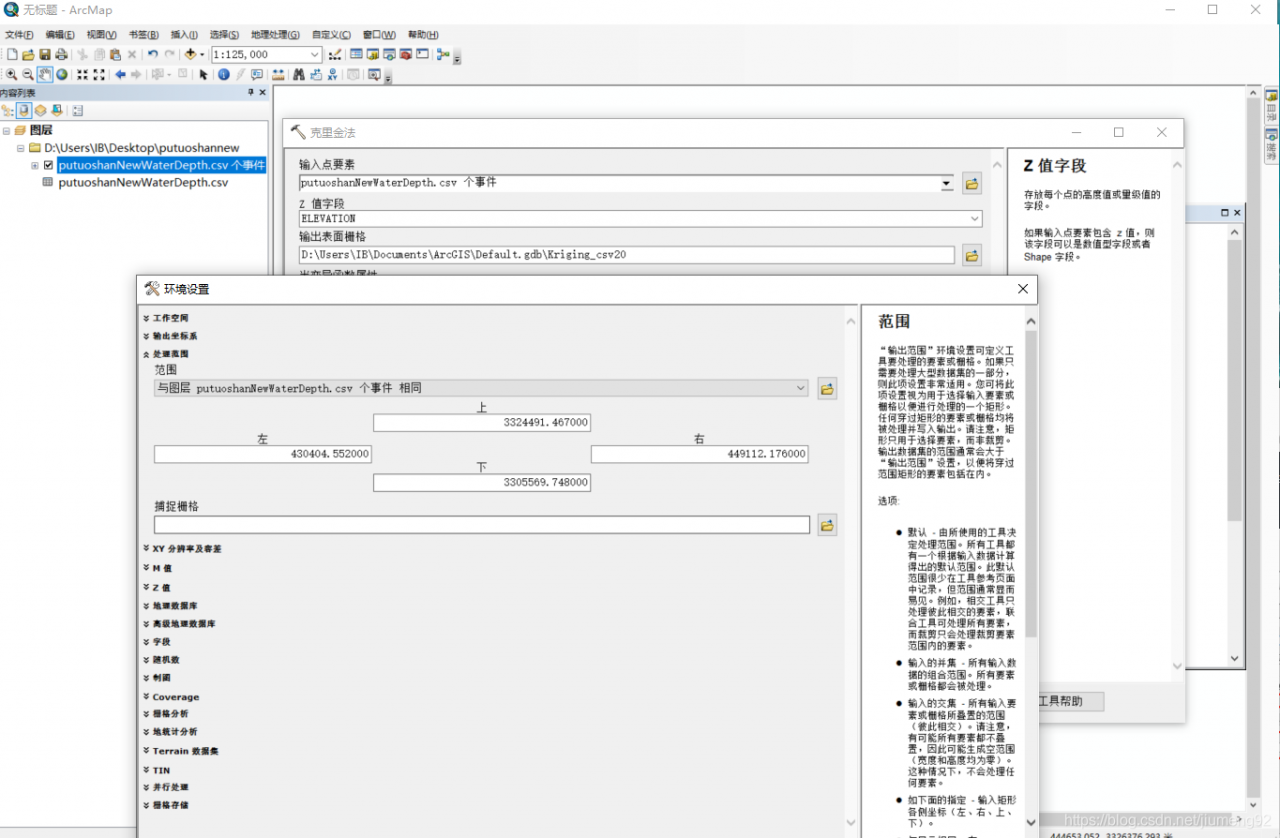Open the Table of Contents window icon

356,54
